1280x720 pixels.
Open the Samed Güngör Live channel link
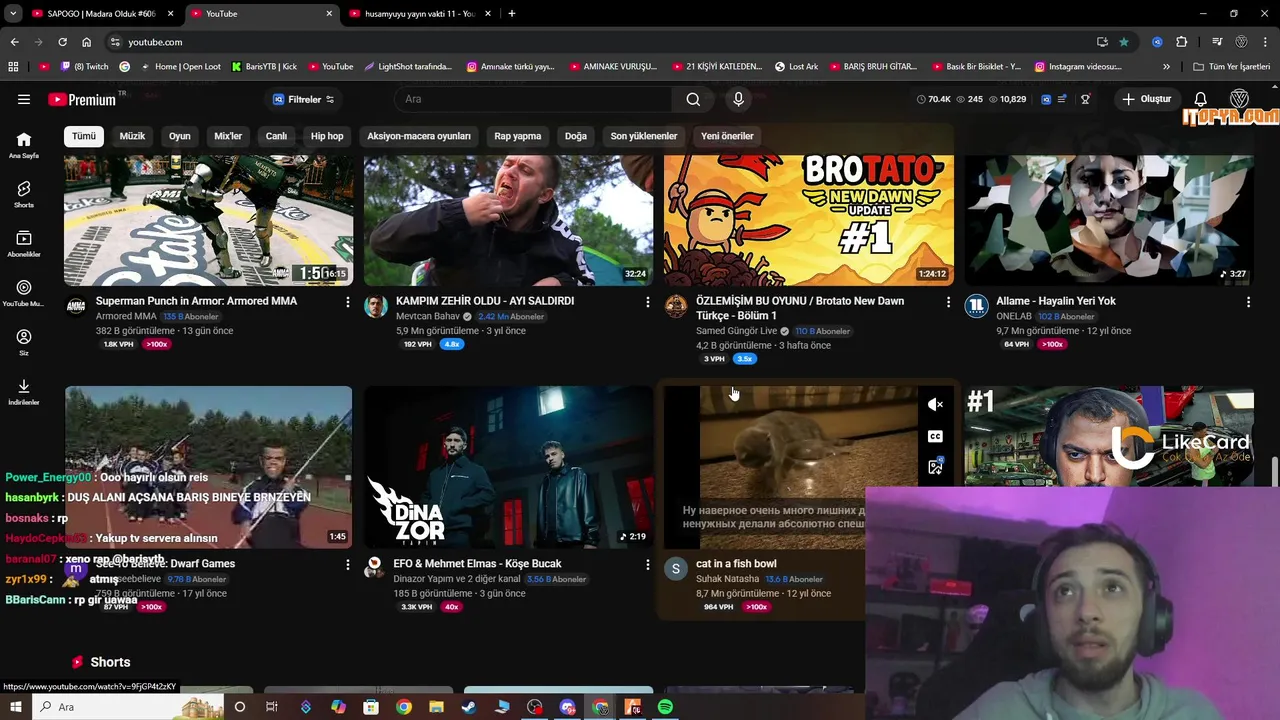coord(736,331)
